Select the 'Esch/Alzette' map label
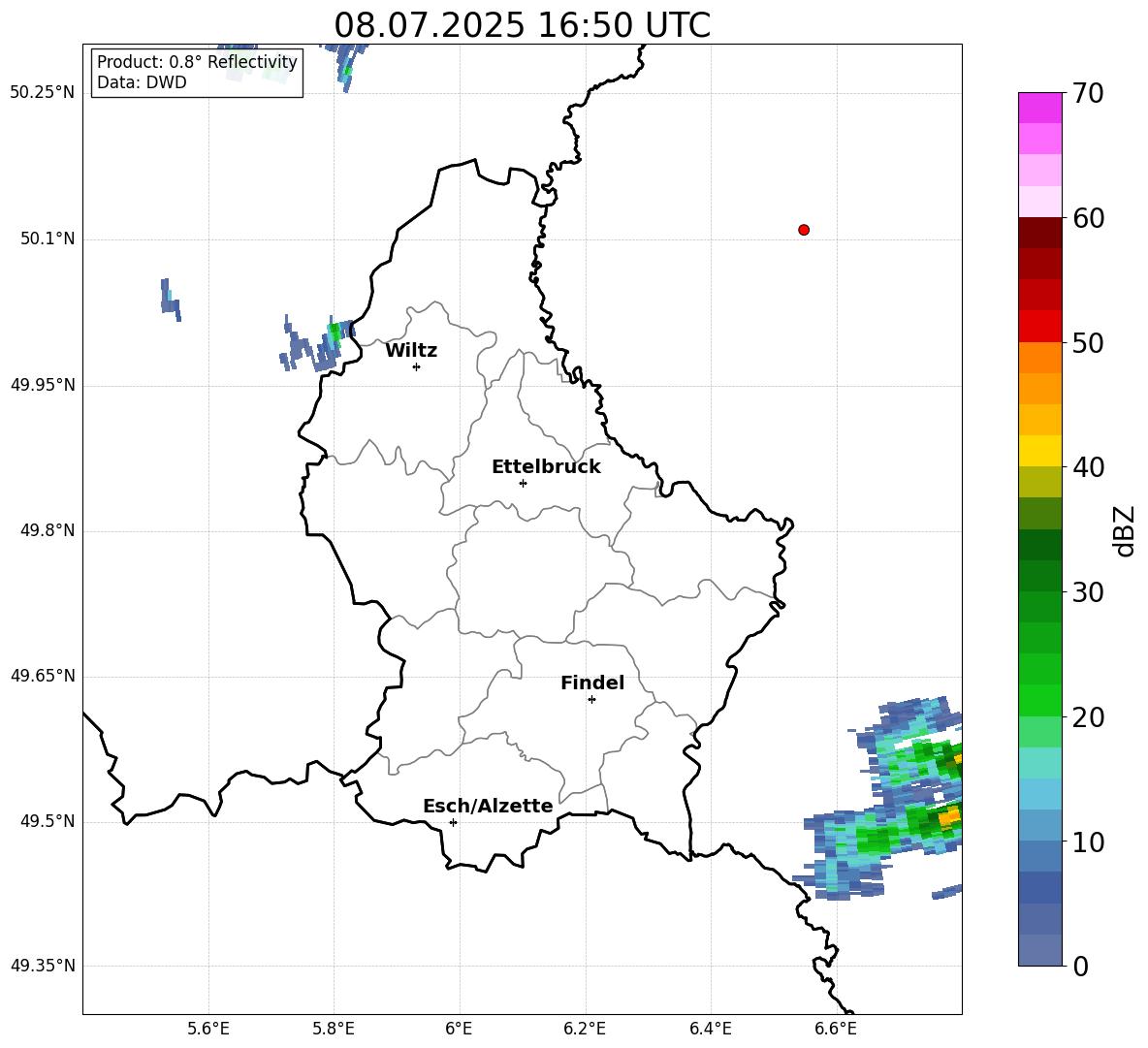The image size is (1148, 1048). click(x=488, y=806)
